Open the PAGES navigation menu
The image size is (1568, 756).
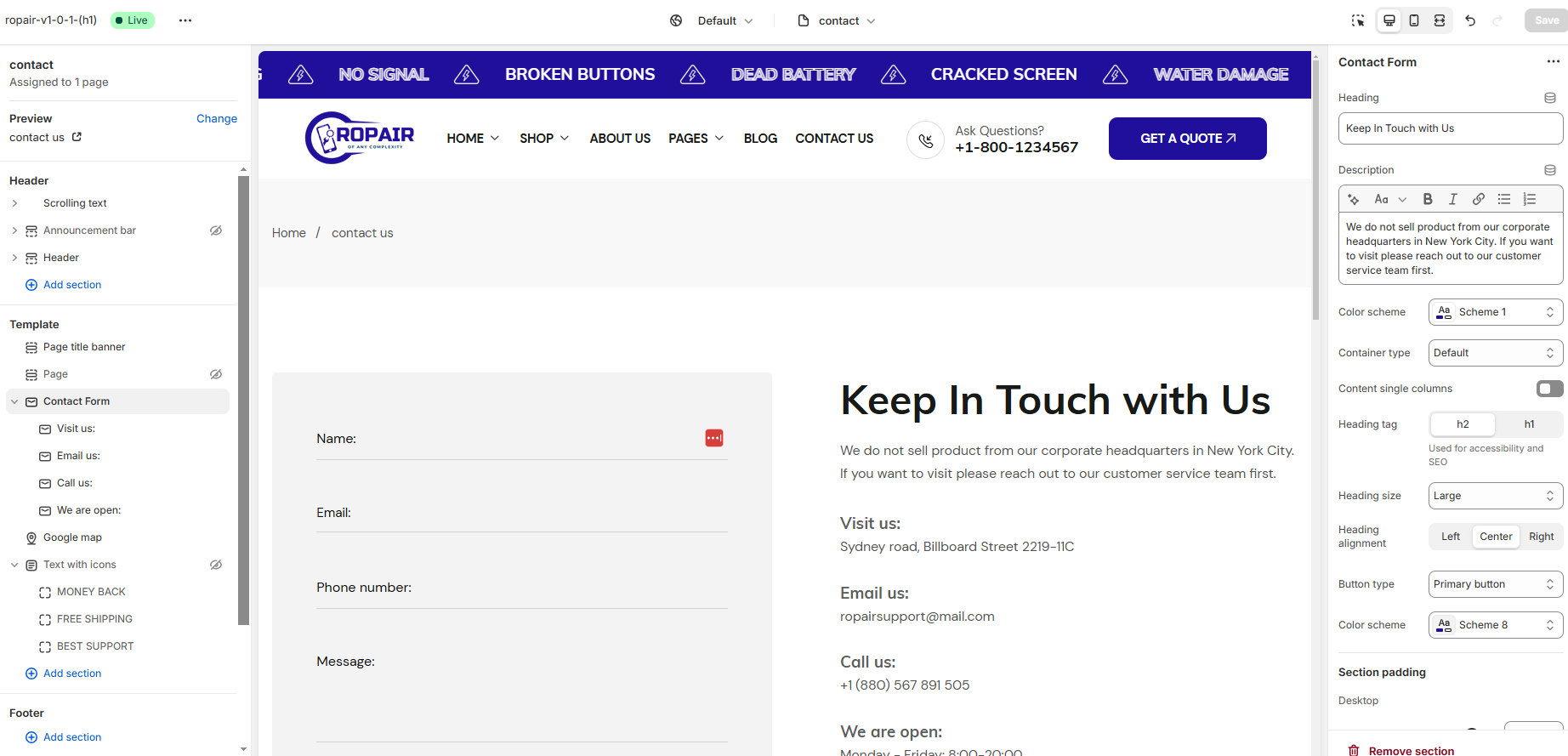[696, 139]
